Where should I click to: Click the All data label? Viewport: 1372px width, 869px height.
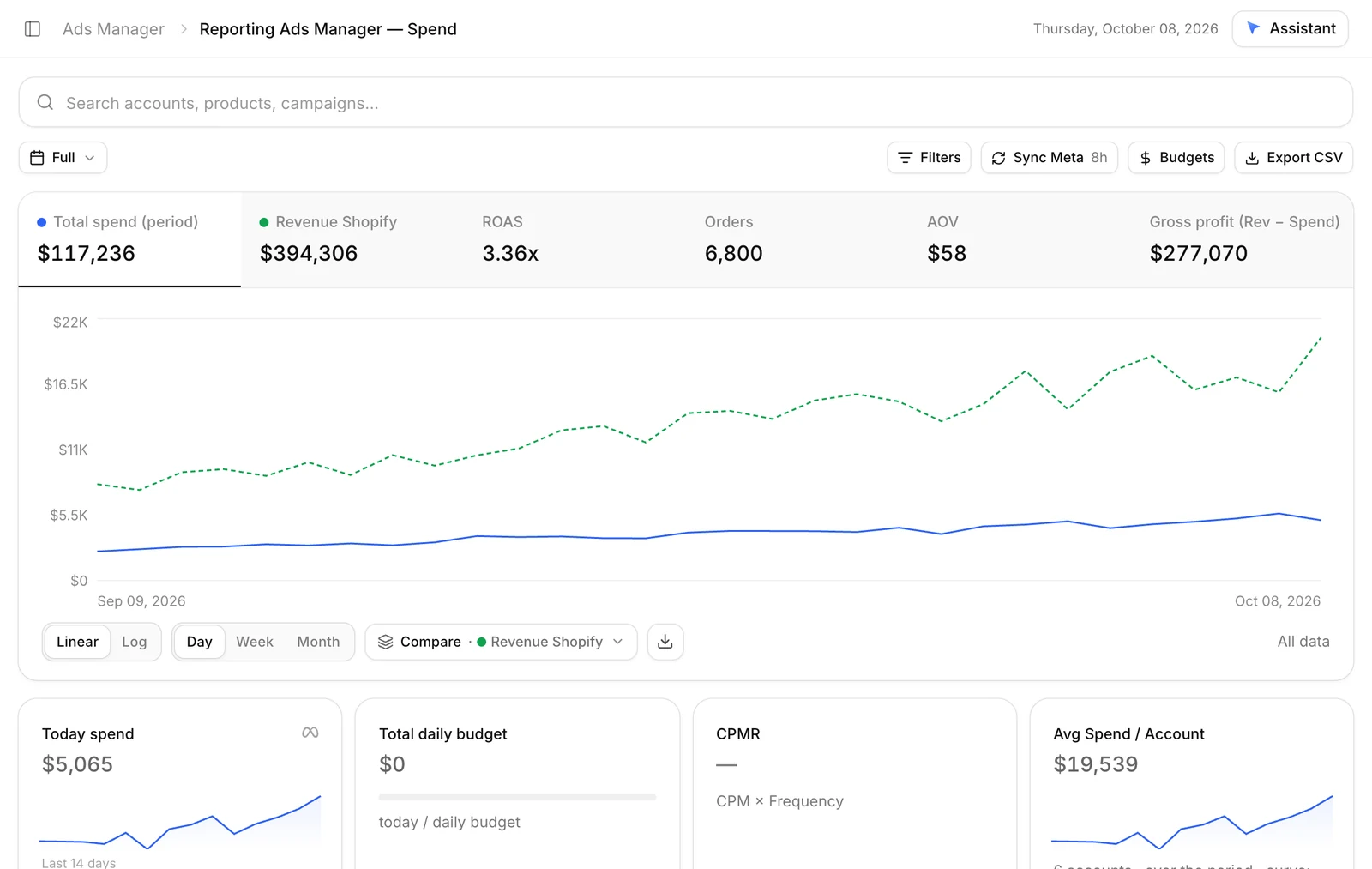(1303, 642)
